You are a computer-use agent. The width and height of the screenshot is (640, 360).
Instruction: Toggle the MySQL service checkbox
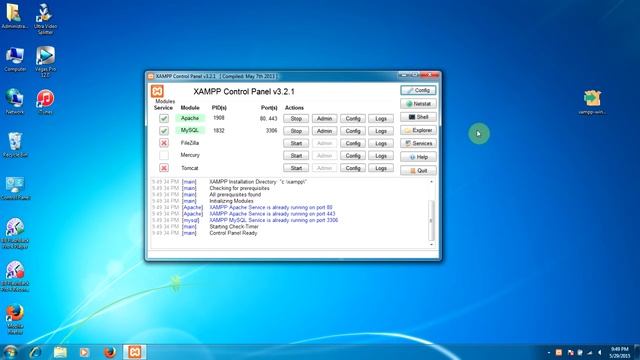point(164,131)
